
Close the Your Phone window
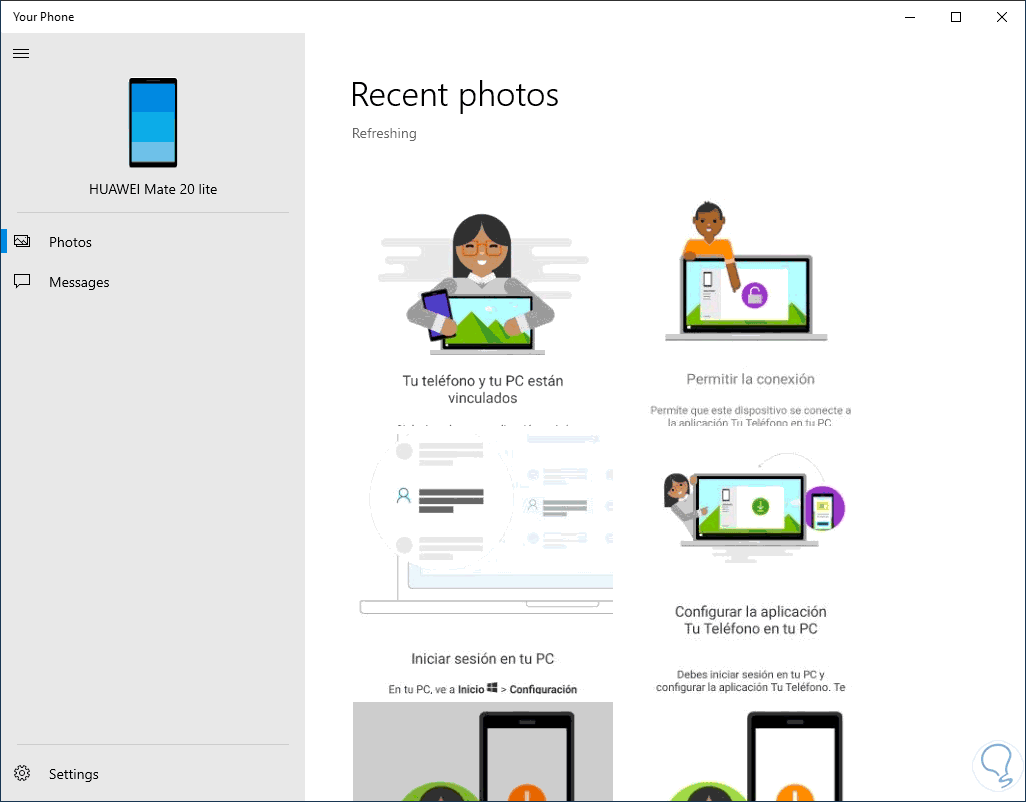[1002, 17]
